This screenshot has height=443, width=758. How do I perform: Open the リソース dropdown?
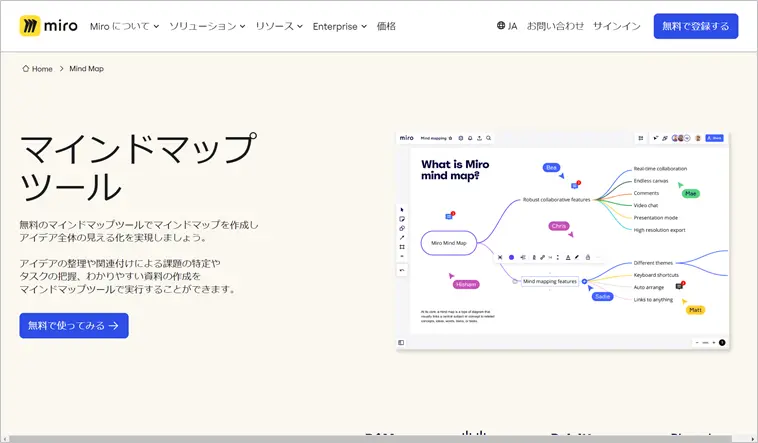coord(279,26)
